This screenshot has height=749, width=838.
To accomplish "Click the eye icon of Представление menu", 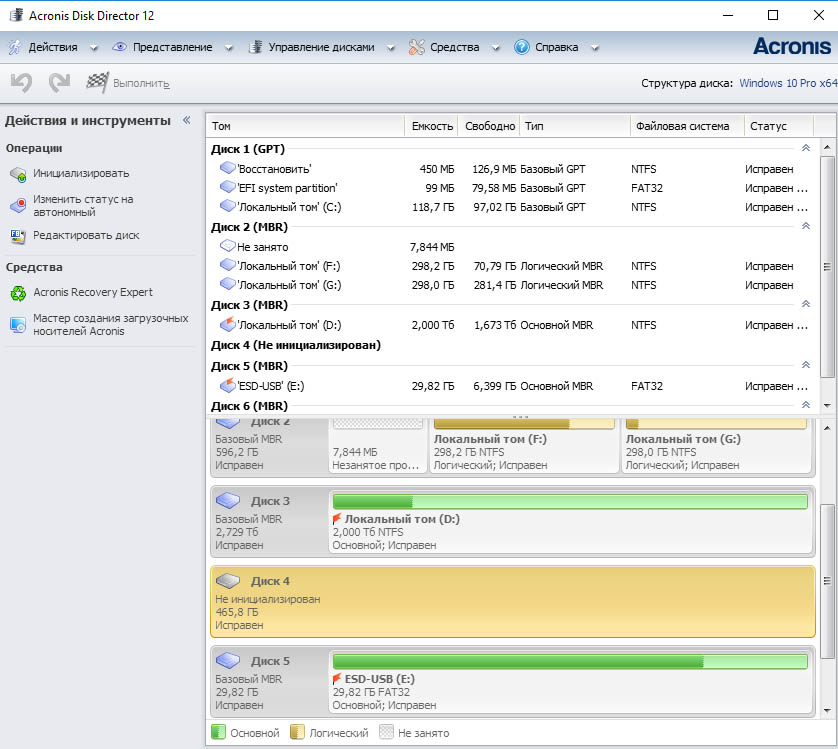I will pyautogui.click(x=119, y=47).
